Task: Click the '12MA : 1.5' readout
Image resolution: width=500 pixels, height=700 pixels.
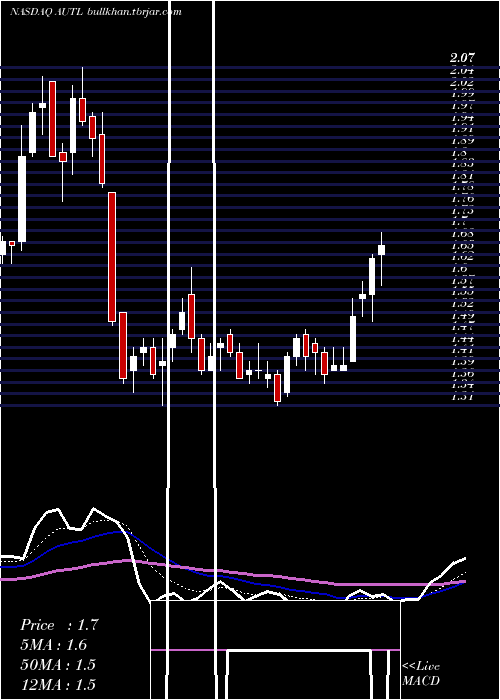Action: click(58, 684)
